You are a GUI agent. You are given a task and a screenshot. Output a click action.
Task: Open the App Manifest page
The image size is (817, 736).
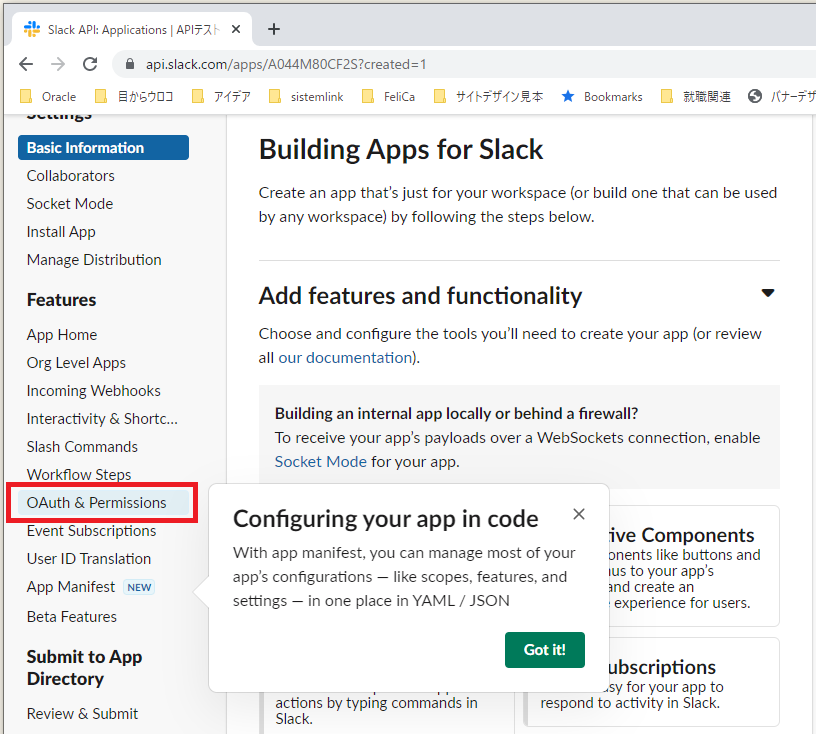(70, 587)
